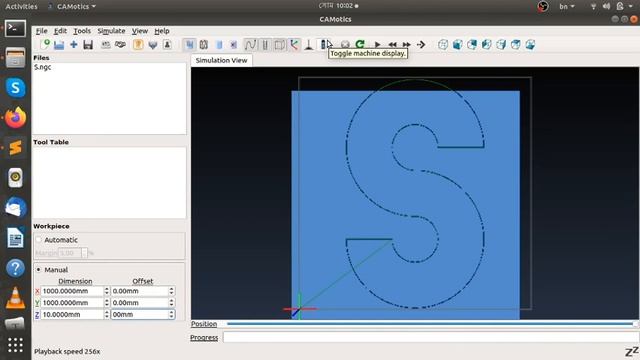Select the Automatic workpiece radio button

pyautogui.click(x=39, y=240)
